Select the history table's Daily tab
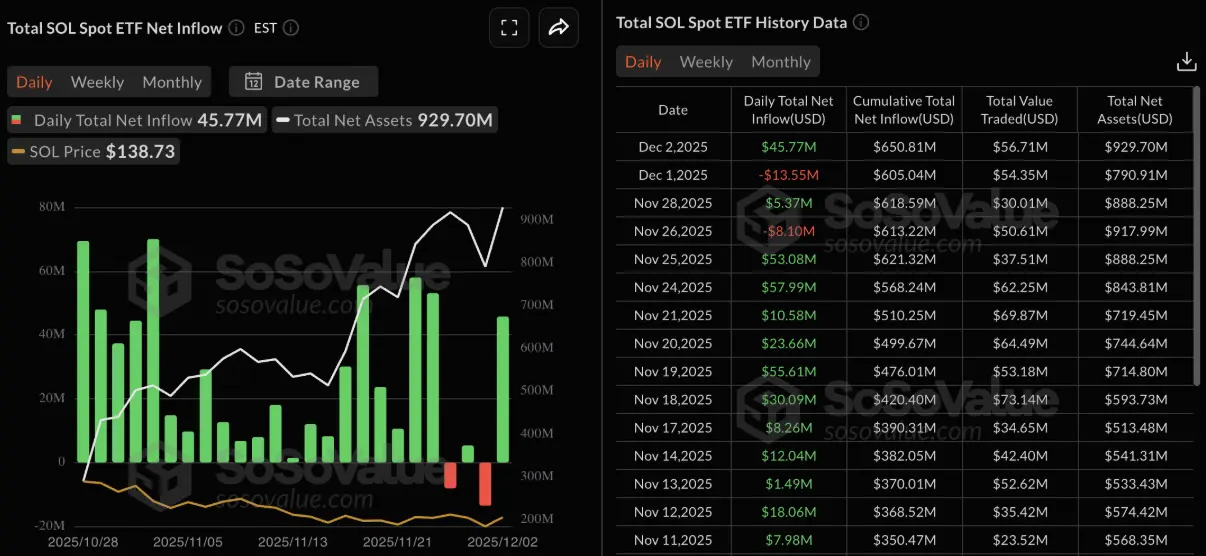 click(643, 62)
